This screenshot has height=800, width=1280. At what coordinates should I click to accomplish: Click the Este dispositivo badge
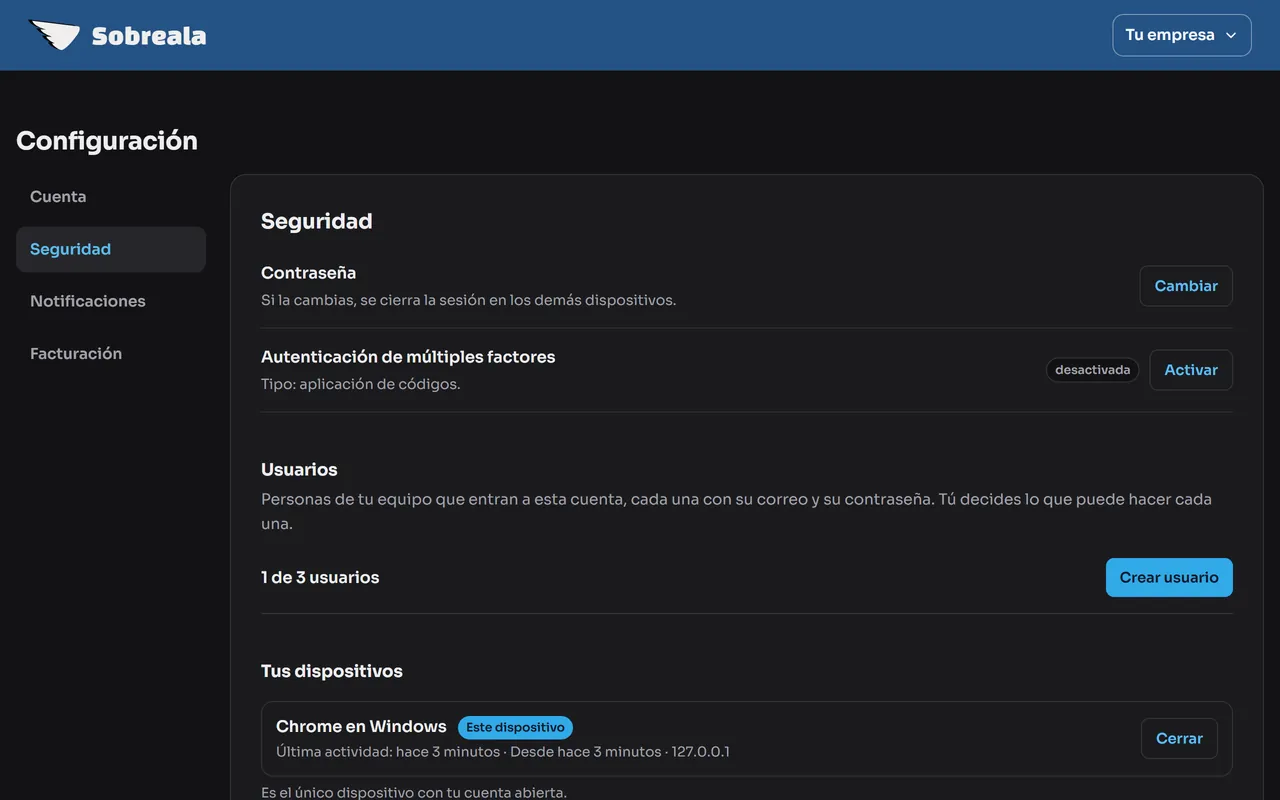tap(515, 727)
